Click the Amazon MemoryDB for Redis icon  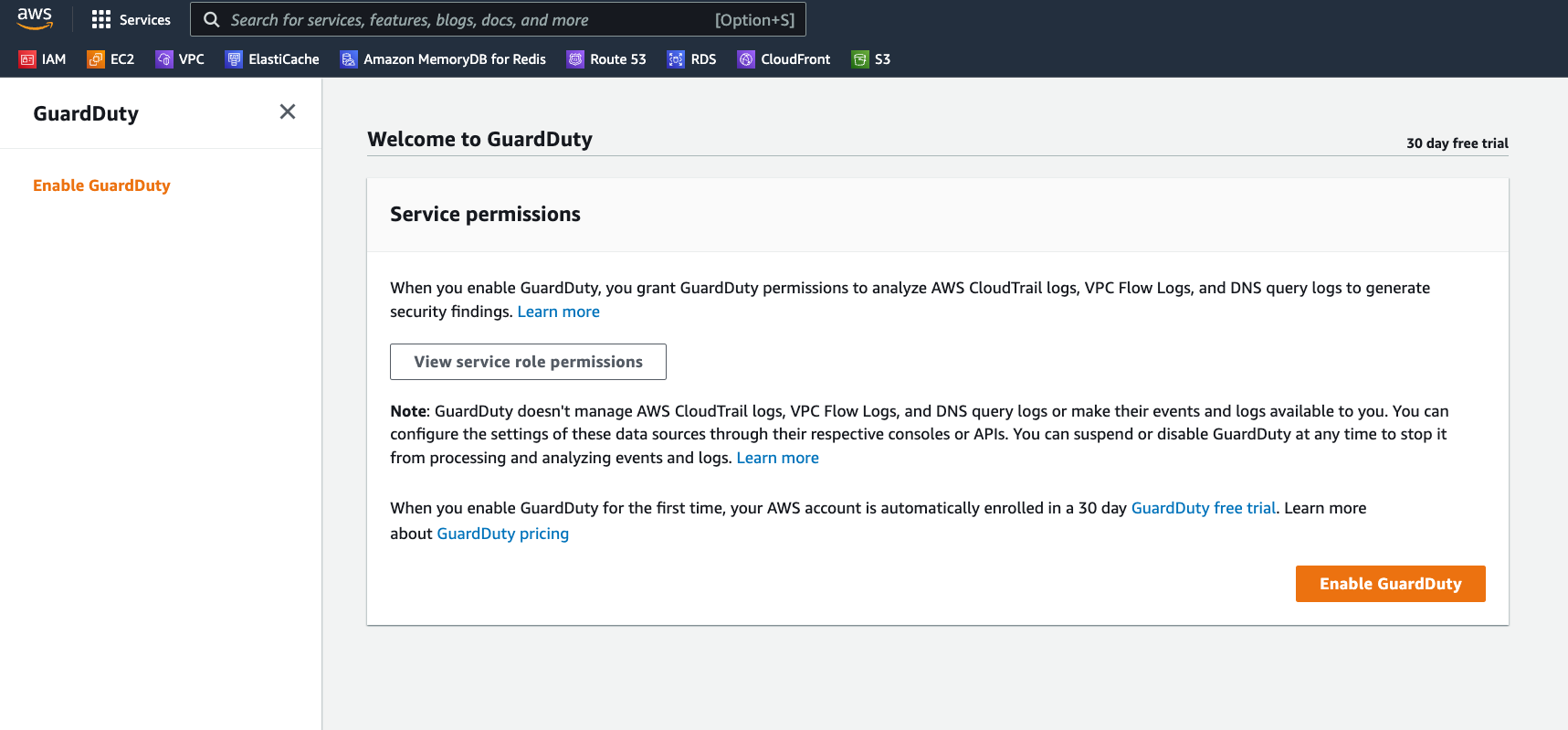tap(349, 59)
